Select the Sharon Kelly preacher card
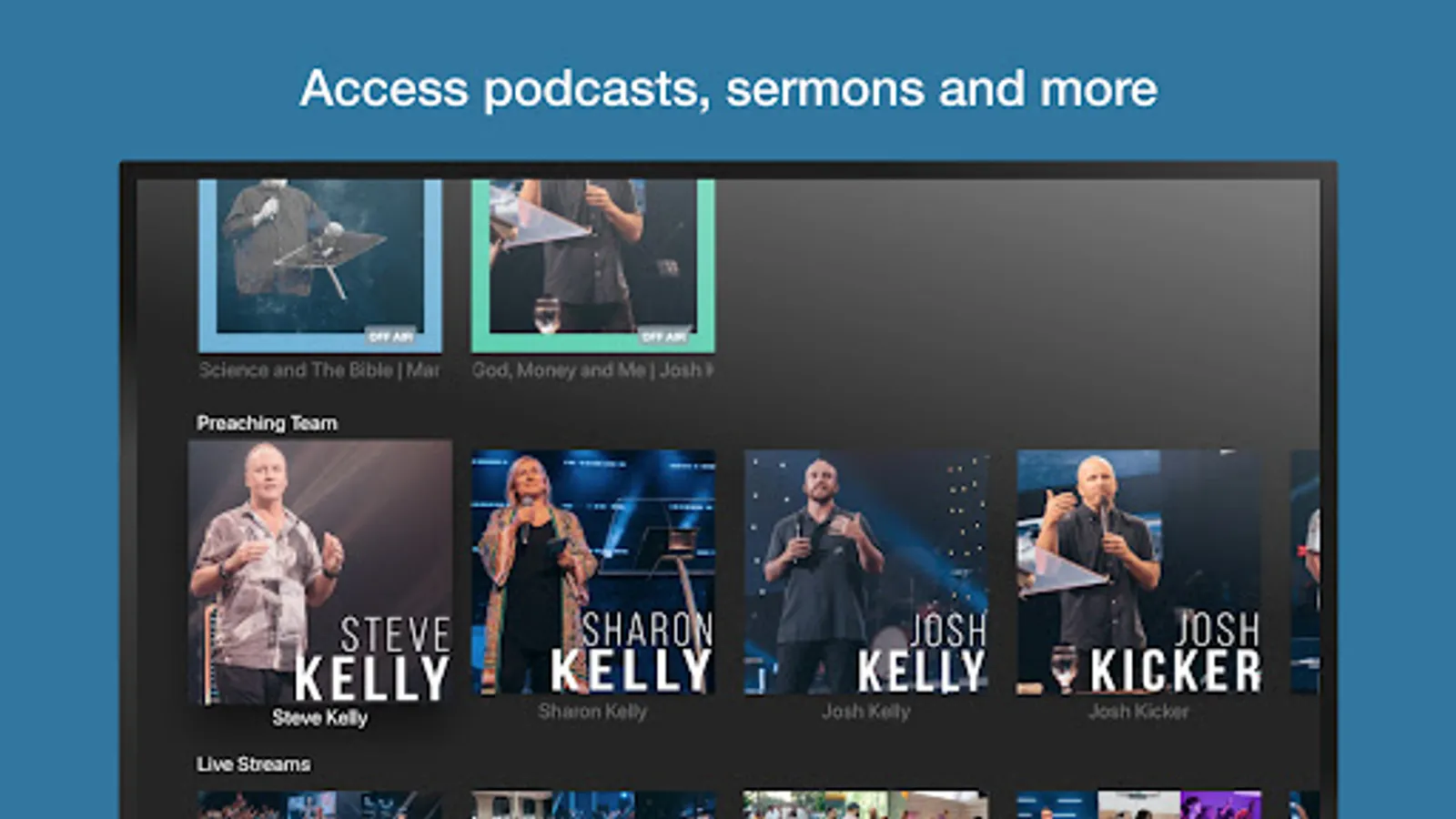 point(593,572)
